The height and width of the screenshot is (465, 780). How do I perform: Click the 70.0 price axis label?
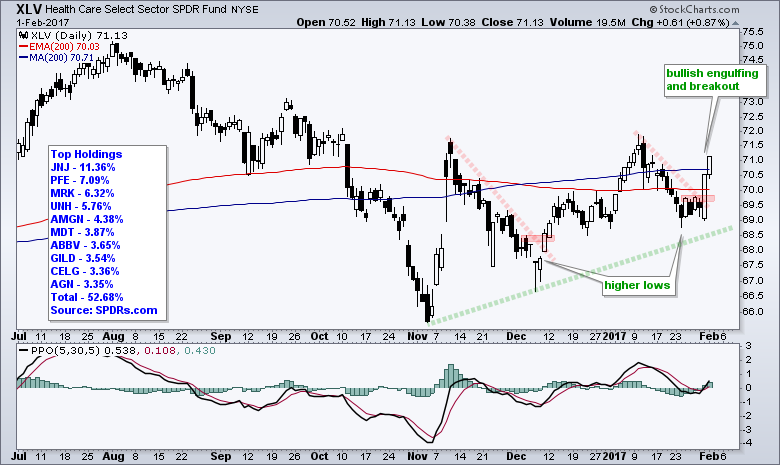click(753, 189)
